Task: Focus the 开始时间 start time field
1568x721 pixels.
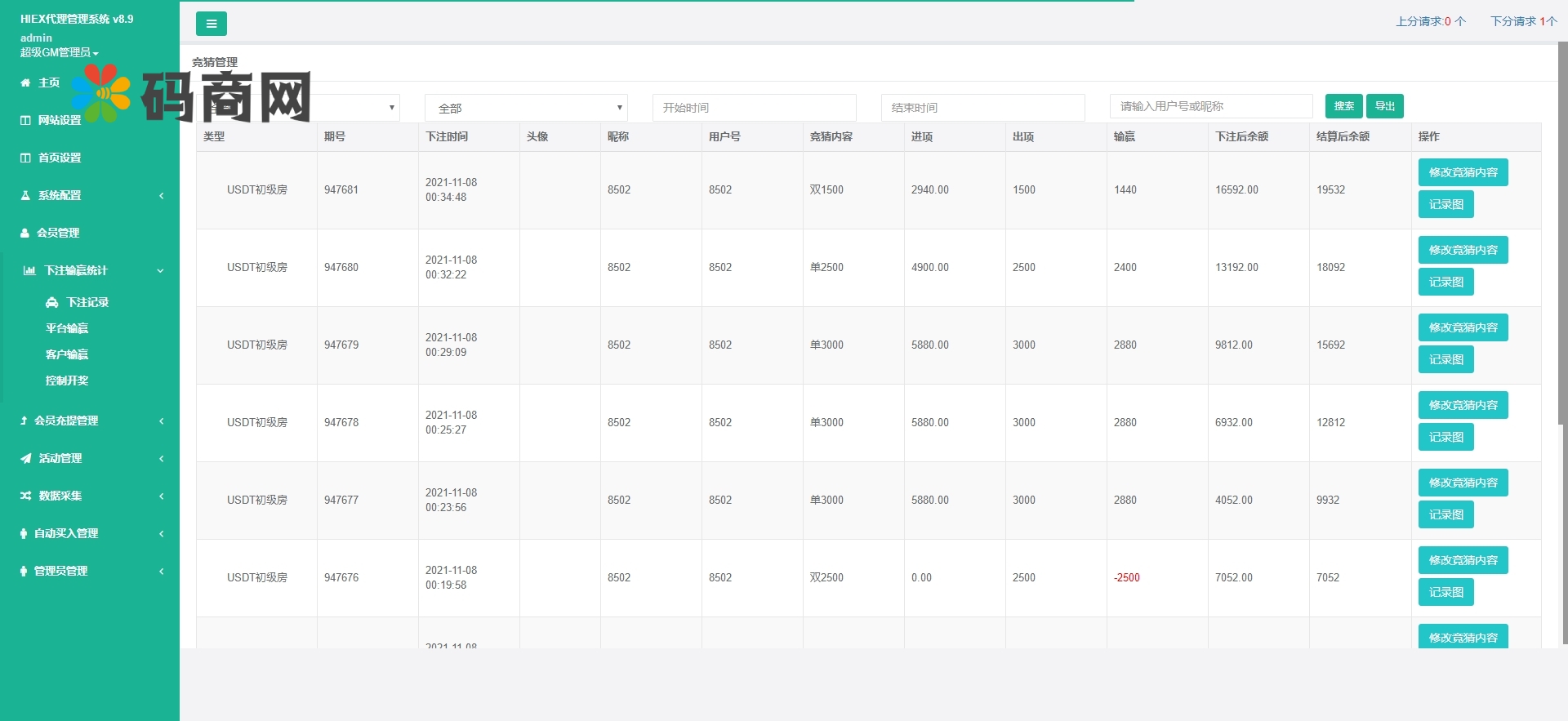Action: [x=754, y=108]
